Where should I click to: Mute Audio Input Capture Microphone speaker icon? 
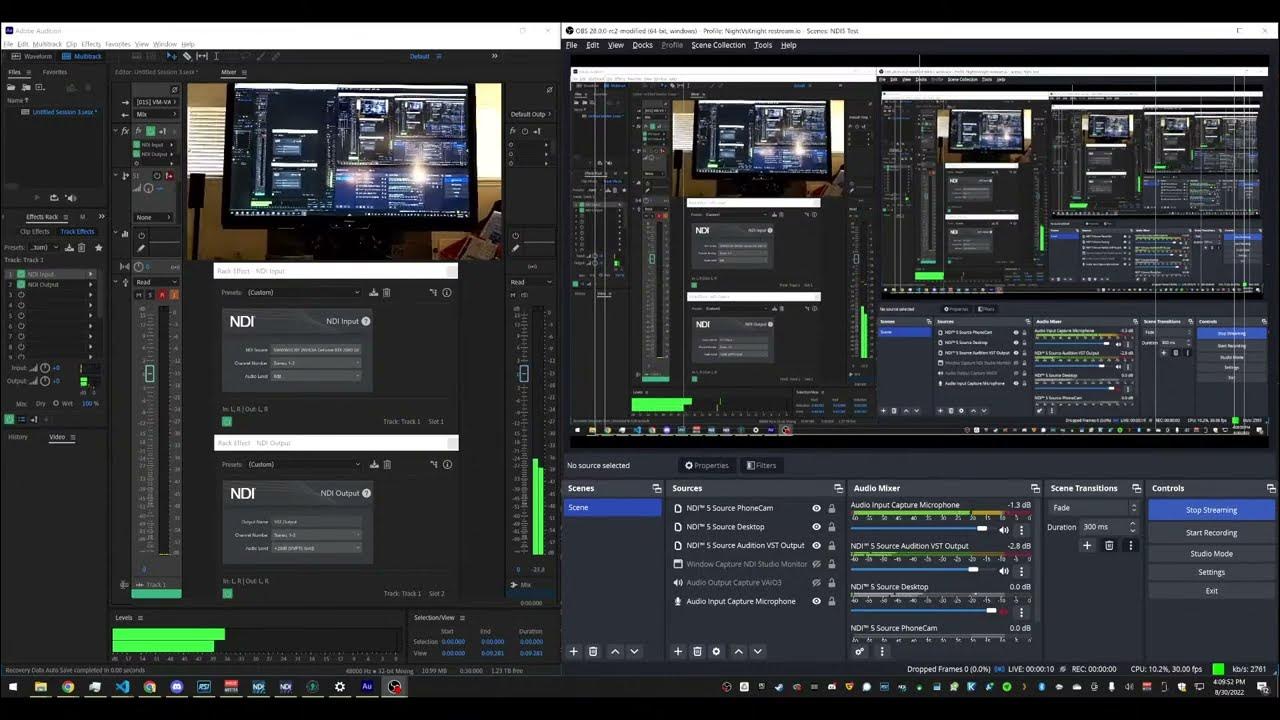click(1004, 529)
